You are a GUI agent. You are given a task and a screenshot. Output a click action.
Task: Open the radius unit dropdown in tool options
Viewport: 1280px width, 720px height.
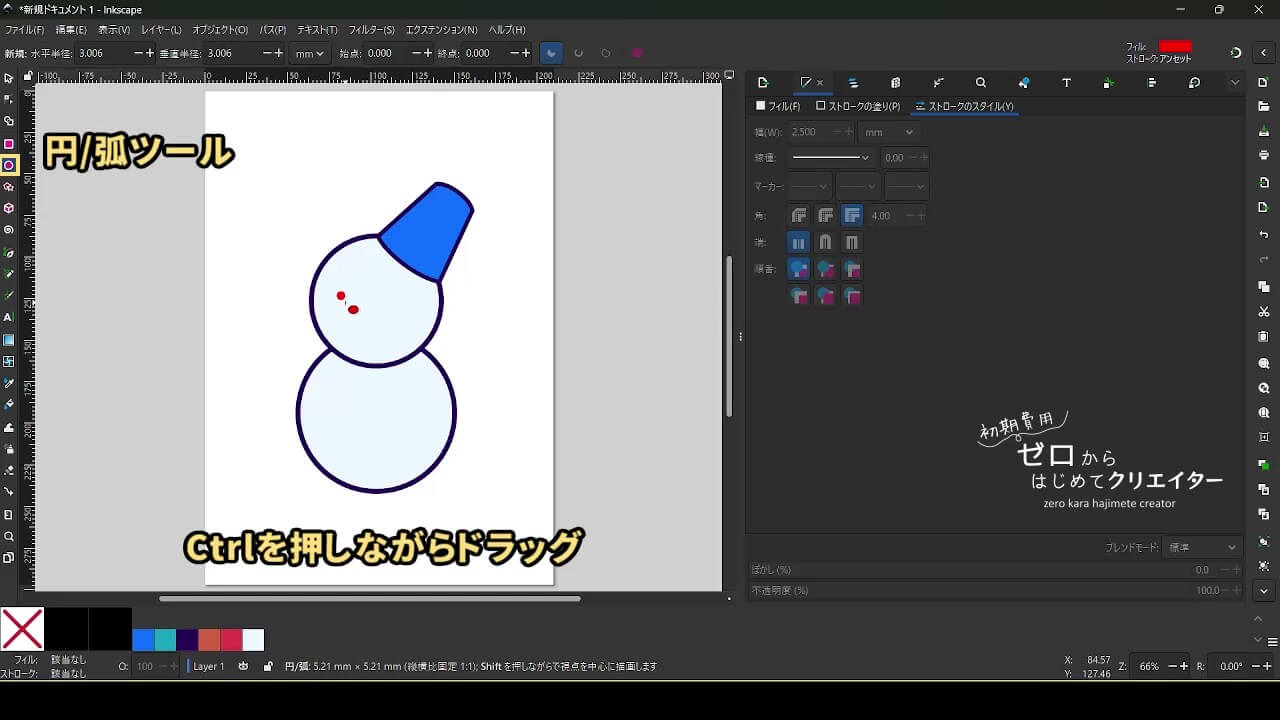pyautogui.click(x=308, y=53)
